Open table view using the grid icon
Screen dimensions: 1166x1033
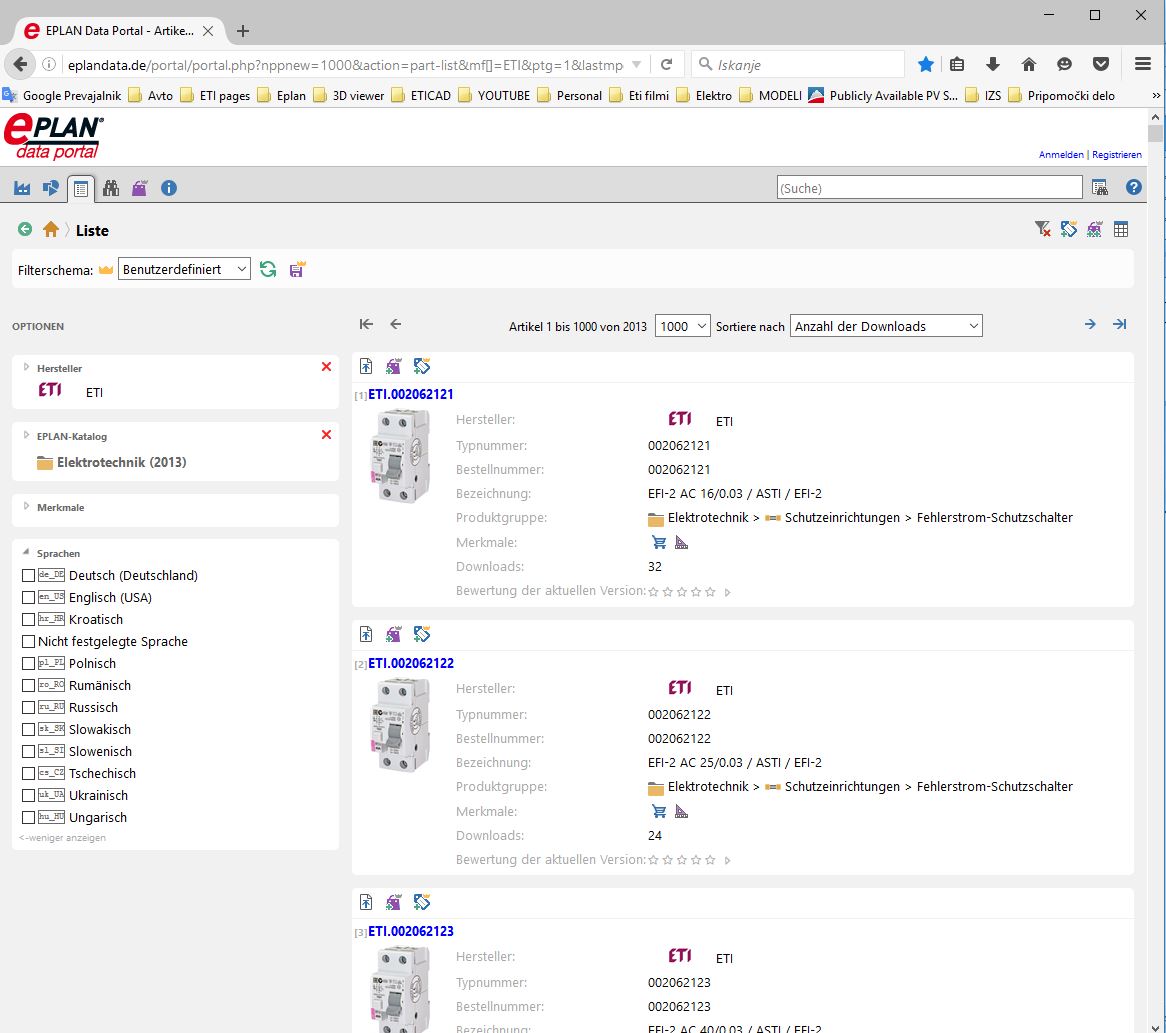1121,228
